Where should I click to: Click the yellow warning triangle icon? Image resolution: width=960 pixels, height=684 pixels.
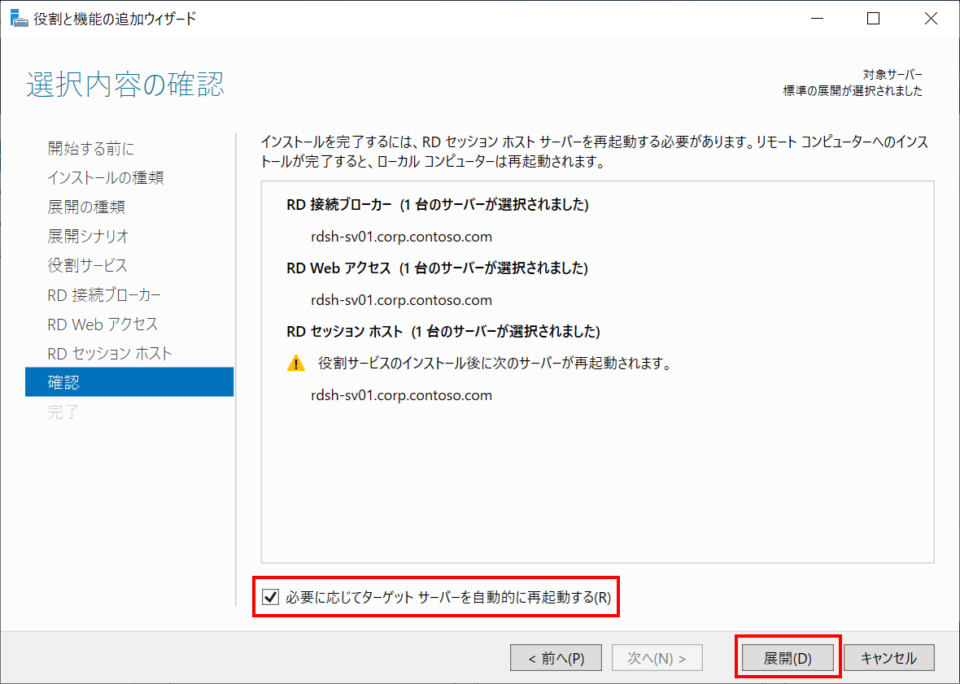click(x=296, y=363)
